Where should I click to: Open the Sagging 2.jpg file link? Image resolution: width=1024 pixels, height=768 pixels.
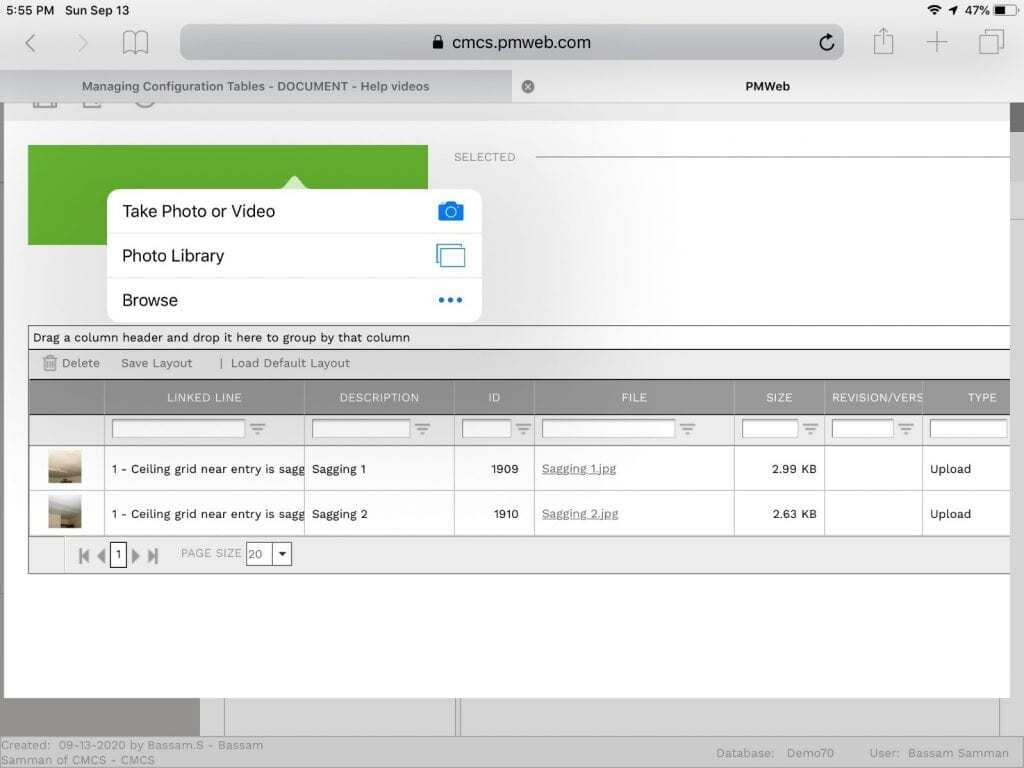click(x=581, y=514)
